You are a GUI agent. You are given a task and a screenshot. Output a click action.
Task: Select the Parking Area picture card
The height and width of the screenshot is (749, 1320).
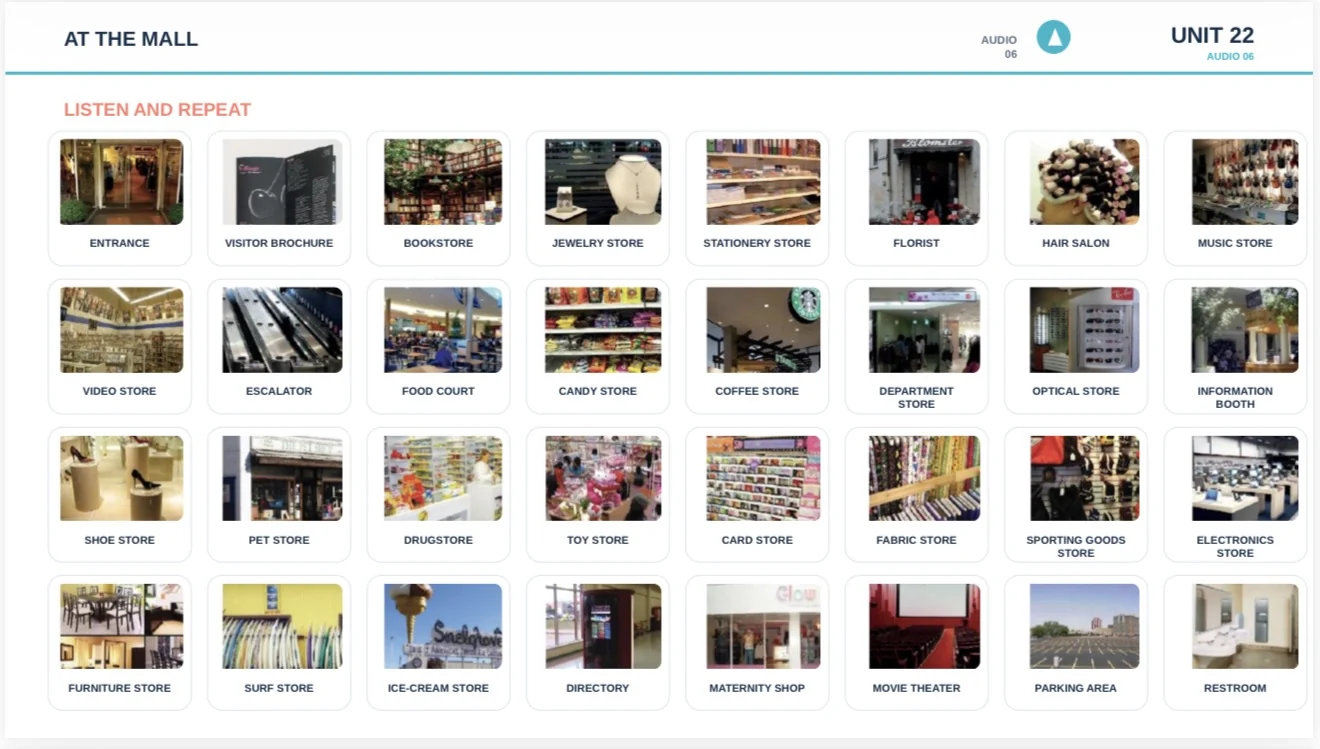1076,643
